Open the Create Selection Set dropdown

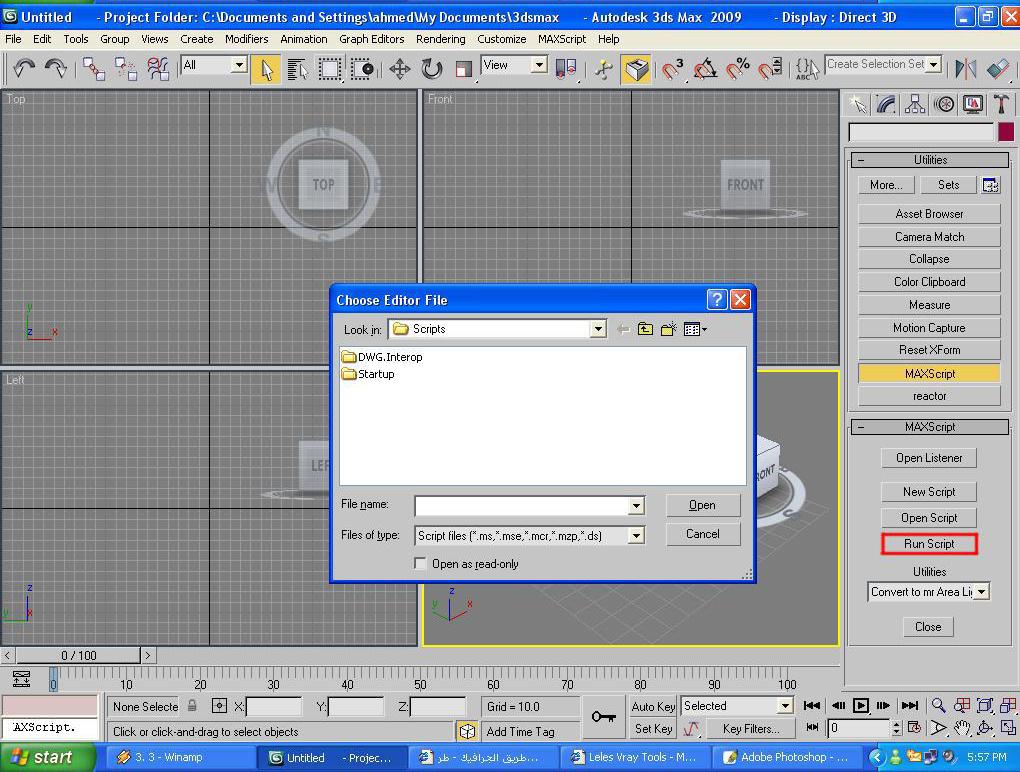tap(934, 64)
